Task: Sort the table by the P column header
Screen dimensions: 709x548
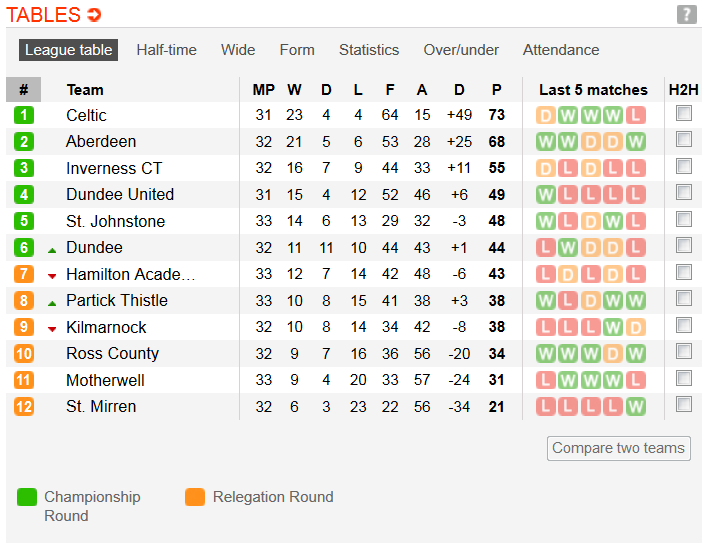Action: (x=496, y=90)
